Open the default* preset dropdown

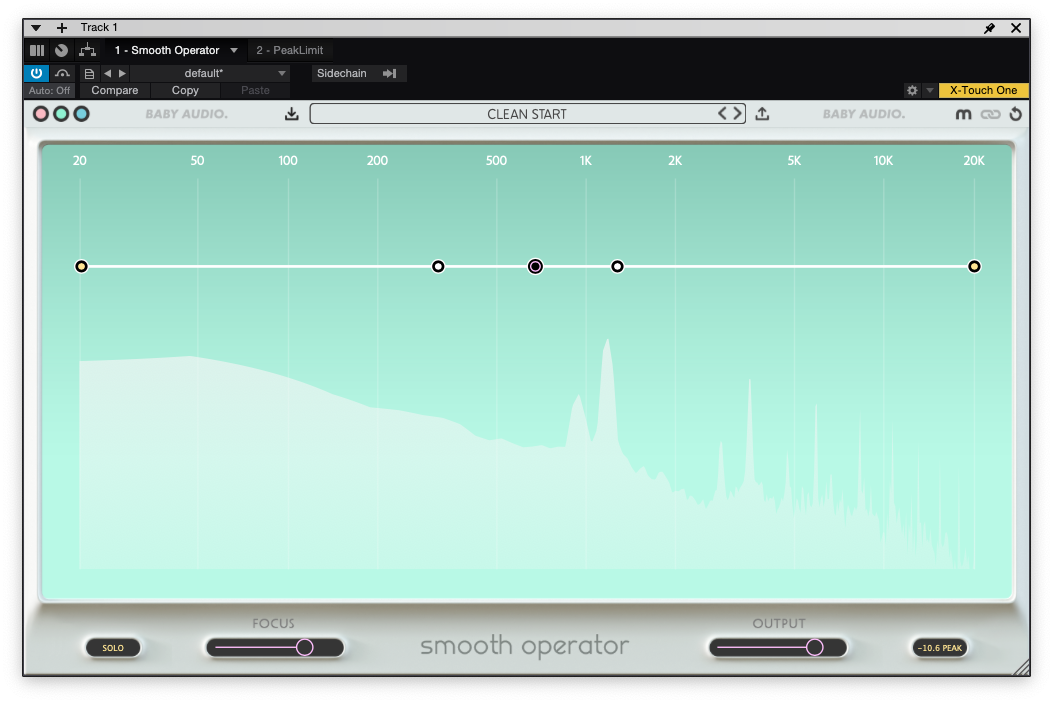[x=210, y=73]
